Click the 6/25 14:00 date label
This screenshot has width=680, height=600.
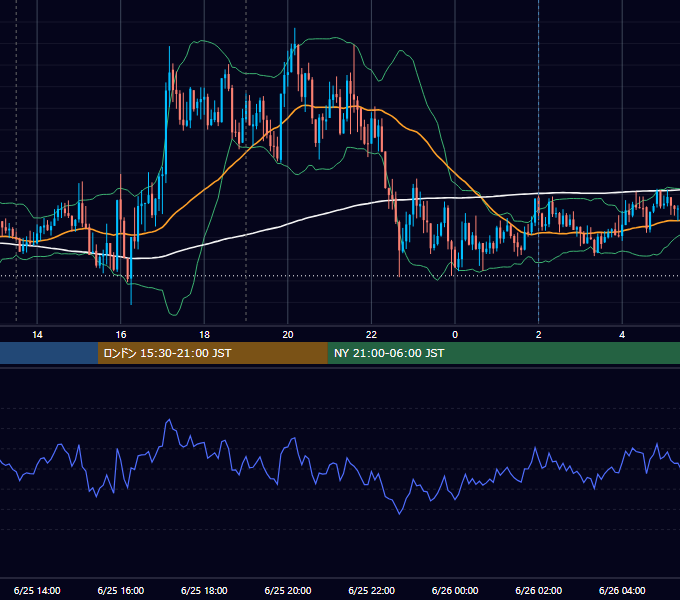pos(37,590)
